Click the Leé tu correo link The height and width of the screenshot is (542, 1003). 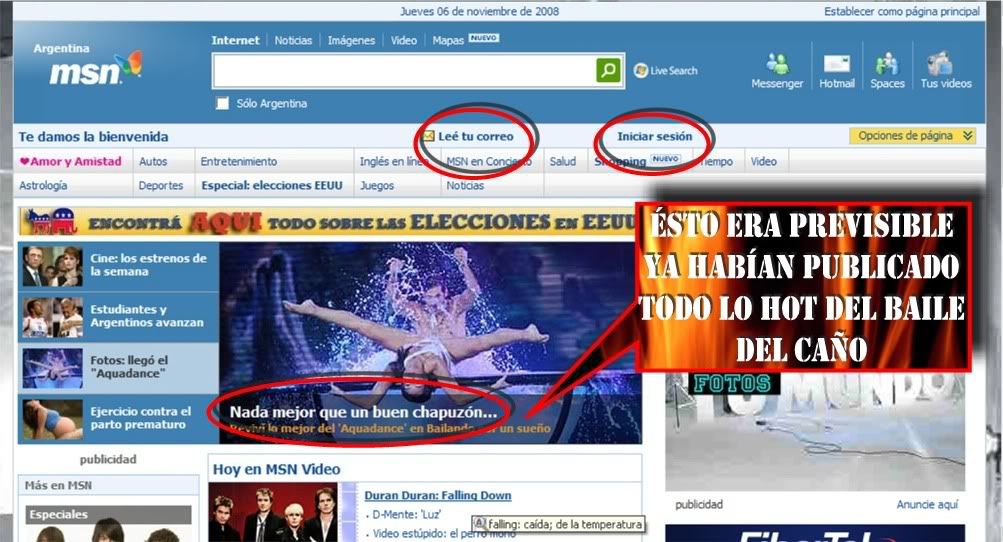pyautogui.click(x=475, y=136)
